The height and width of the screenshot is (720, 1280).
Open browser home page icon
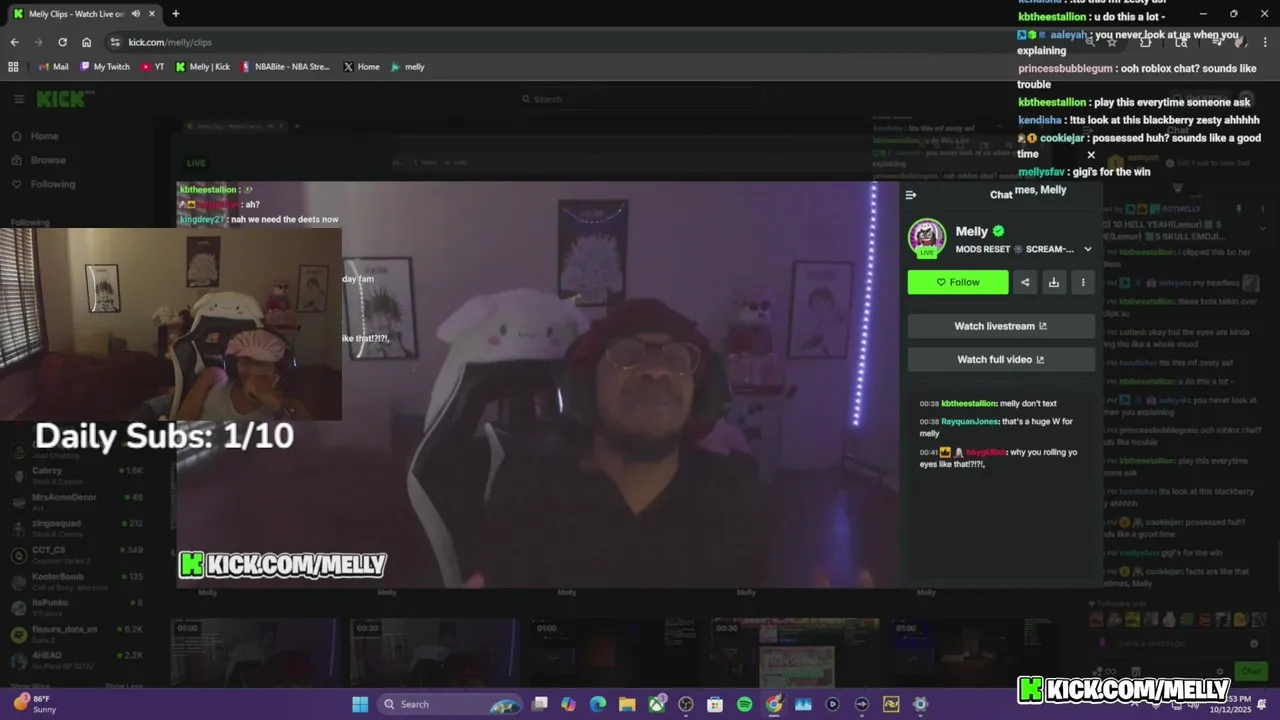point(87,42)
